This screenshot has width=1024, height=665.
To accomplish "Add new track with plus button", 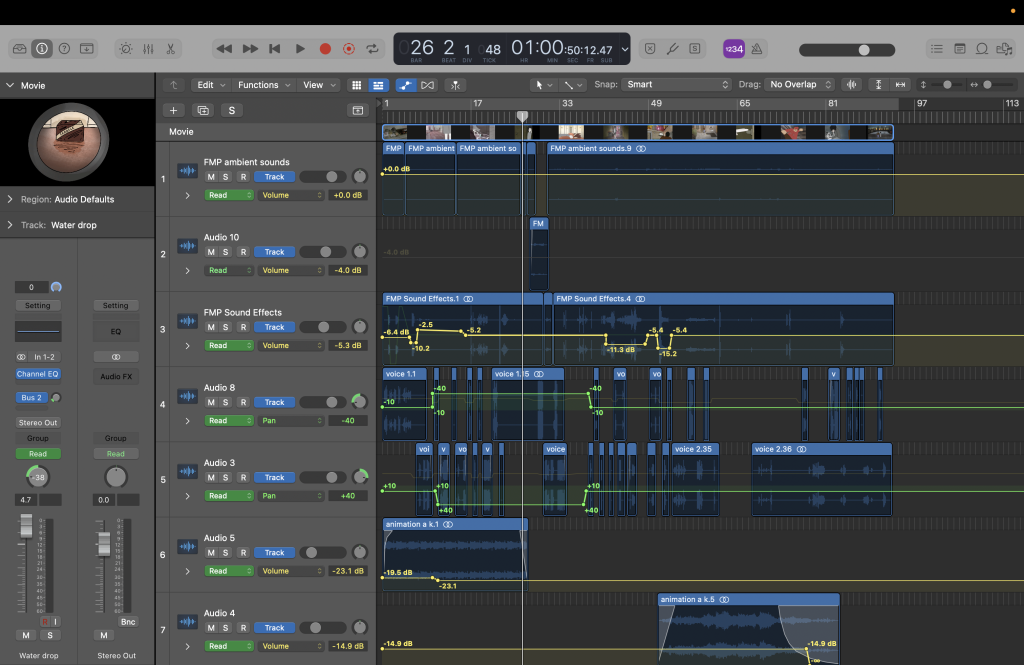I will click(173, 110).
